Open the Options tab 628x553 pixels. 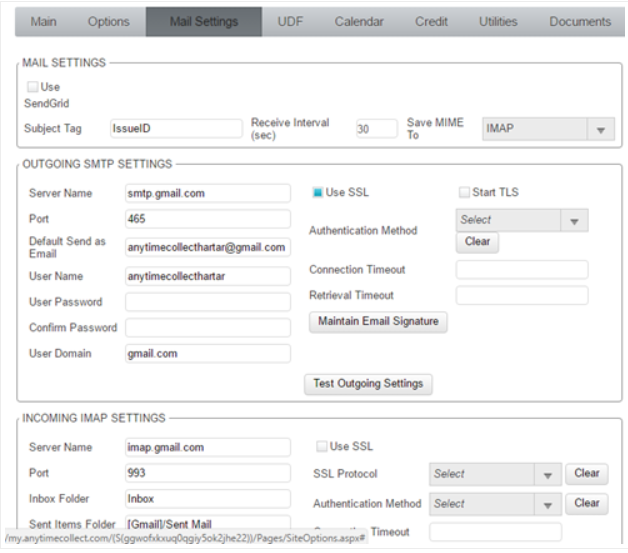pos(108,21)
